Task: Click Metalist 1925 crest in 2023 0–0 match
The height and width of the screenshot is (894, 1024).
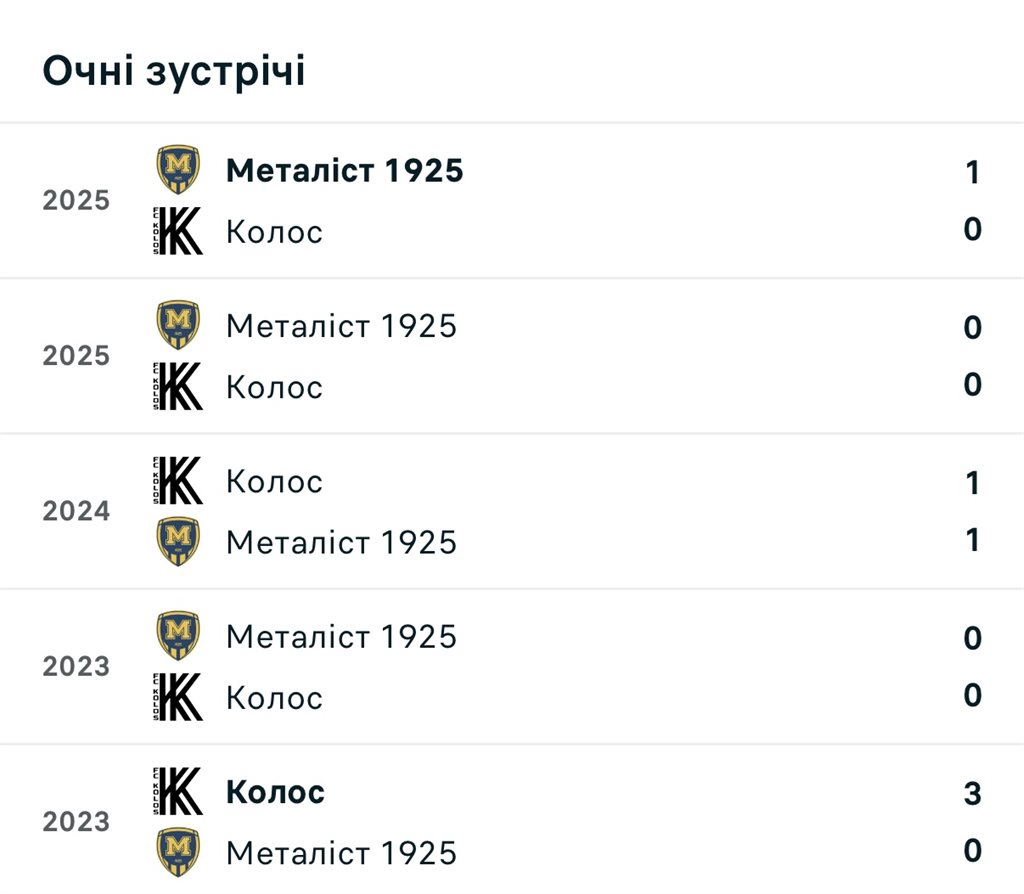Action: tap(178, 636)
